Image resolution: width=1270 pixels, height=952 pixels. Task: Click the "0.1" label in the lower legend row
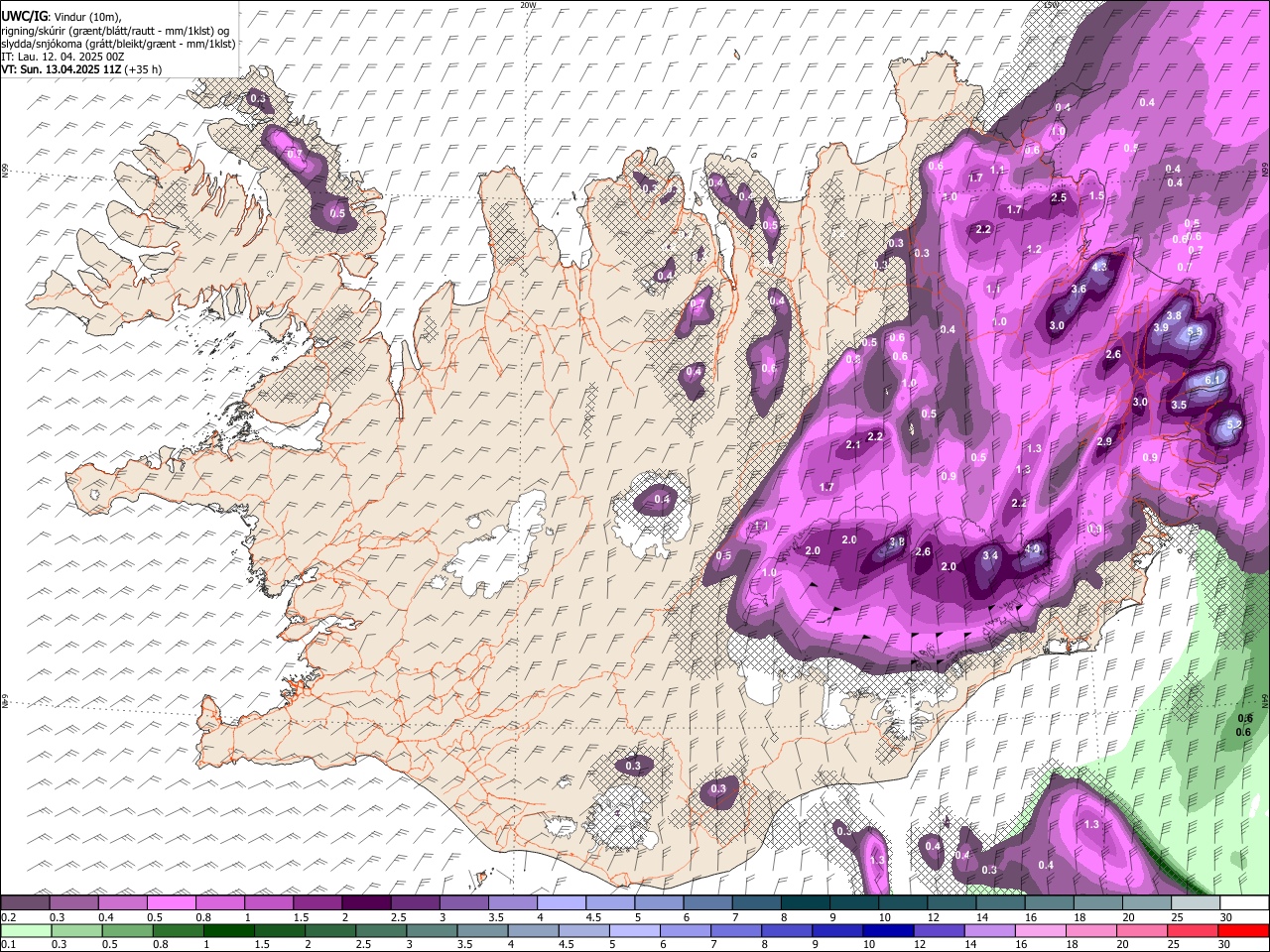(x=8, y=944)
